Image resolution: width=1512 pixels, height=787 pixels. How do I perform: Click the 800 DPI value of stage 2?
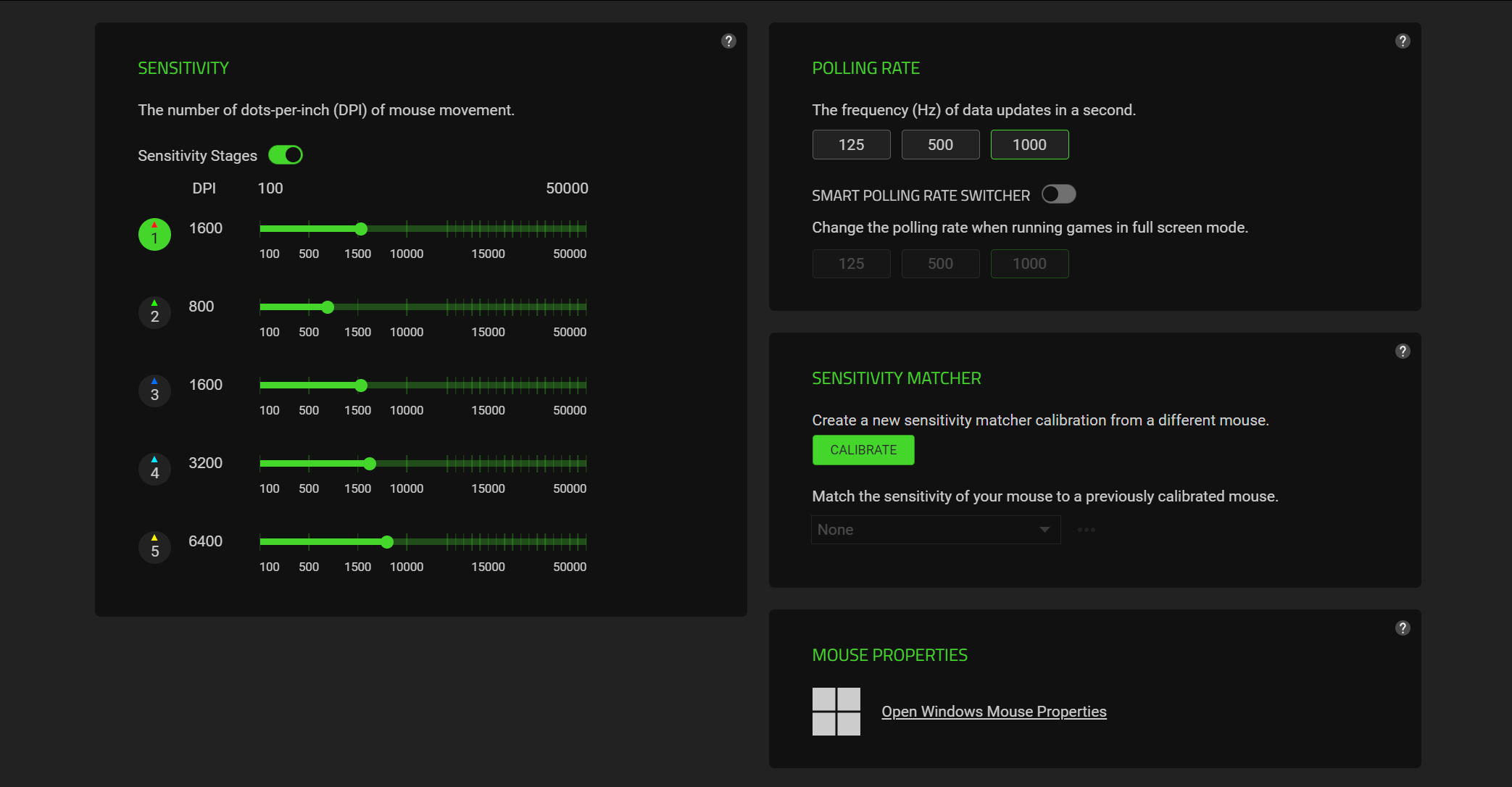click(202, 307)
